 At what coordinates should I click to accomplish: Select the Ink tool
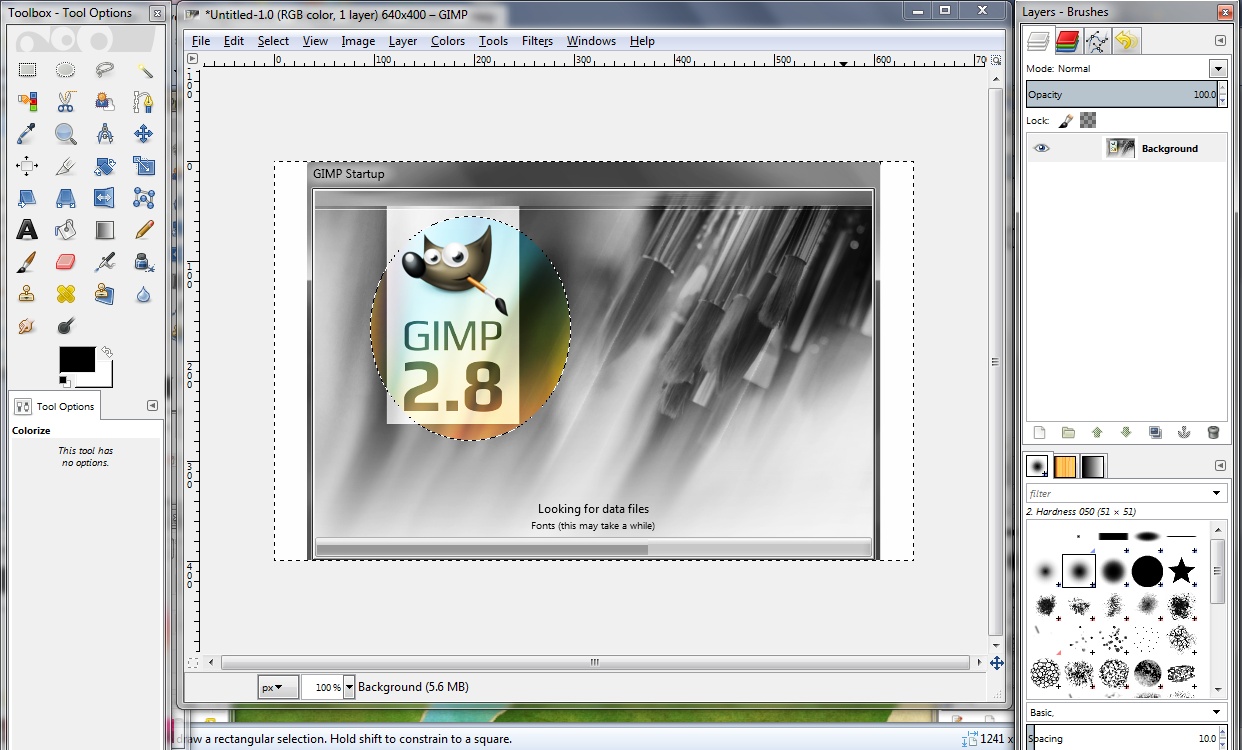[x=144, y=262]
